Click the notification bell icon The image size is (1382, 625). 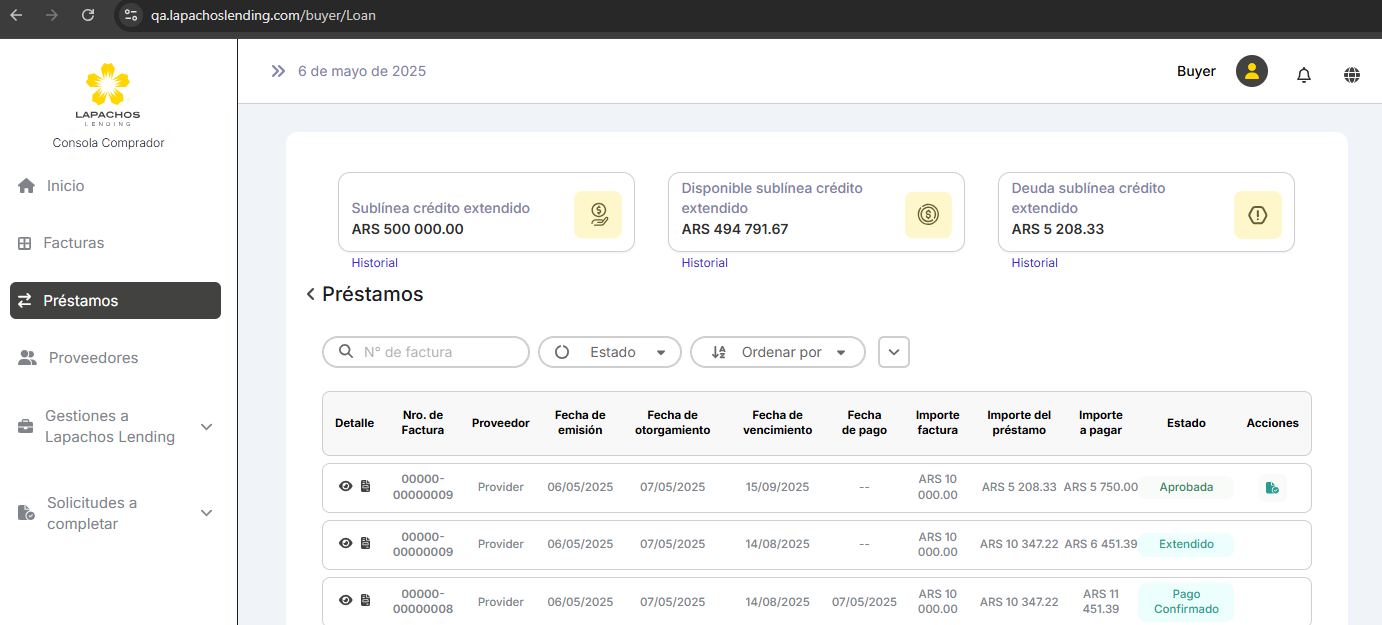coord(1303,75)
